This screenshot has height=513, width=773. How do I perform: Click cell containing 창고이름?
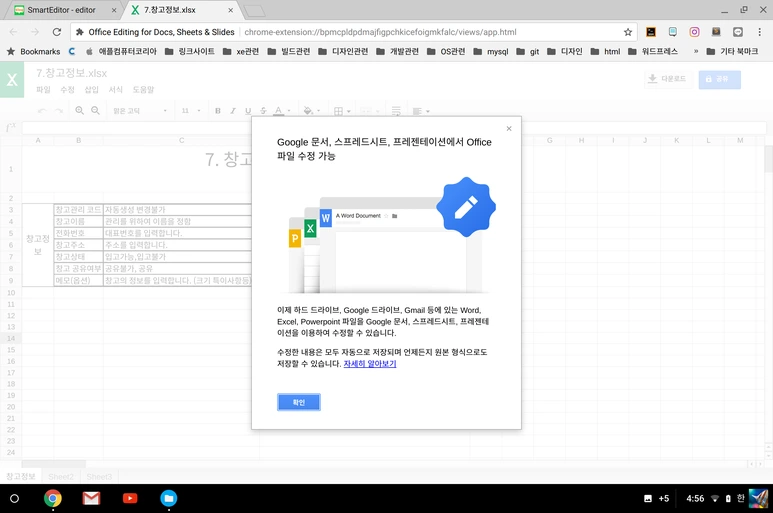pyautogui.click(x=78, y=221)
